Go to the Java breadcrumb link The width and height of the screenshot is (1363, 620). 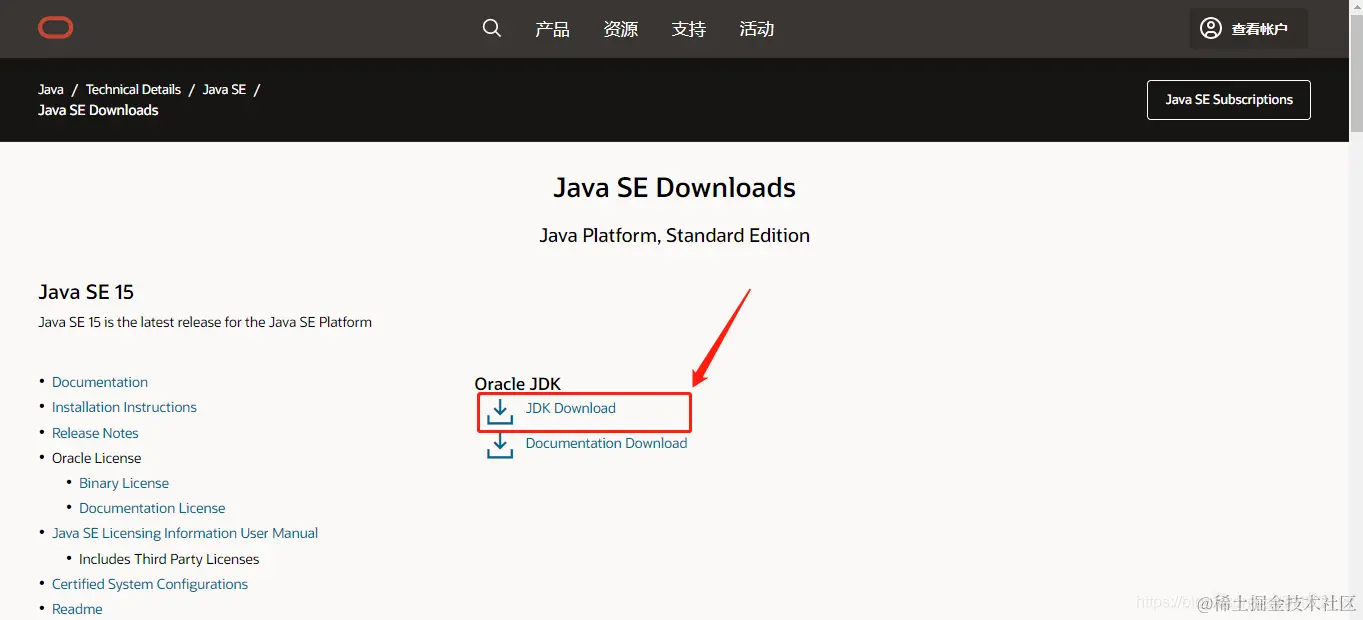51,89
